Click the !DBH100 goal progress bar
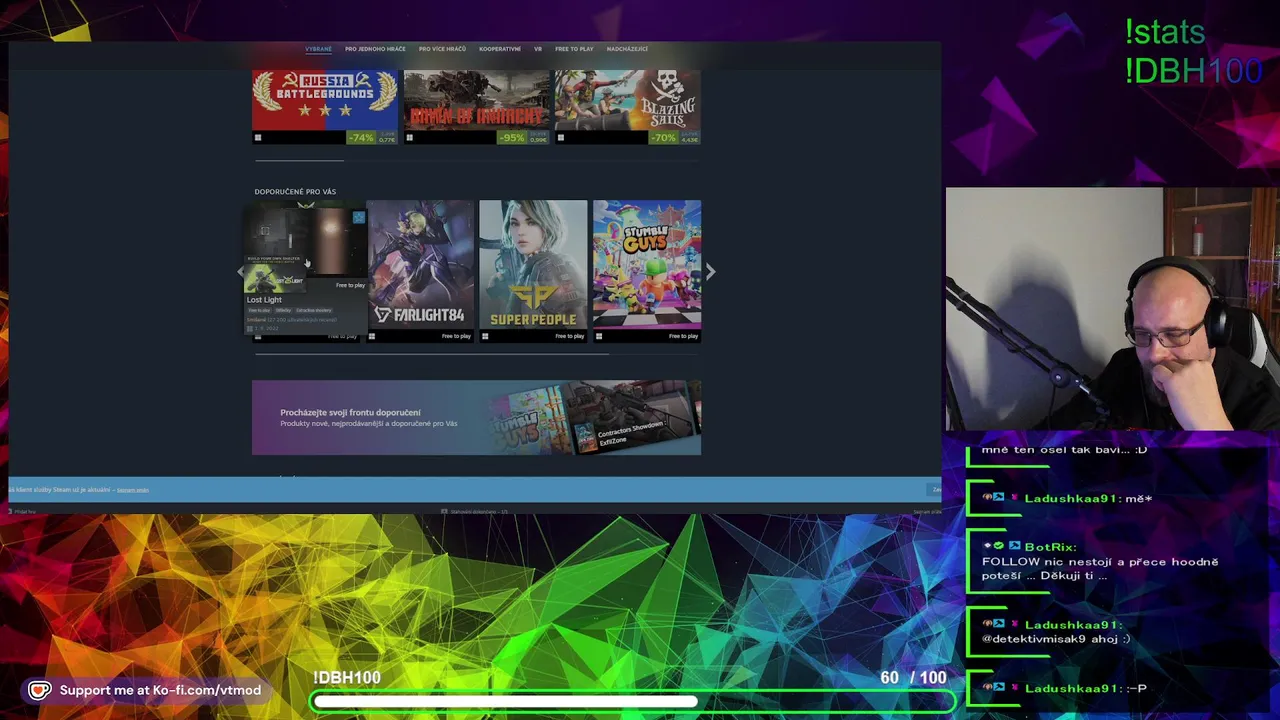1280x720 pixels. point(634,702)
